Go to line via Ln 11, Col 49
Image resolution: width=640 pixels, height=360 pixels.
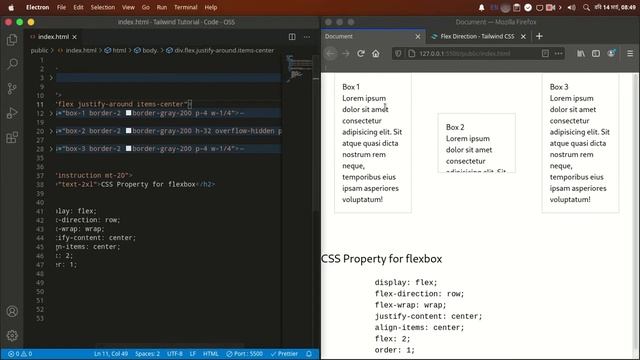(x=111, y=354)
